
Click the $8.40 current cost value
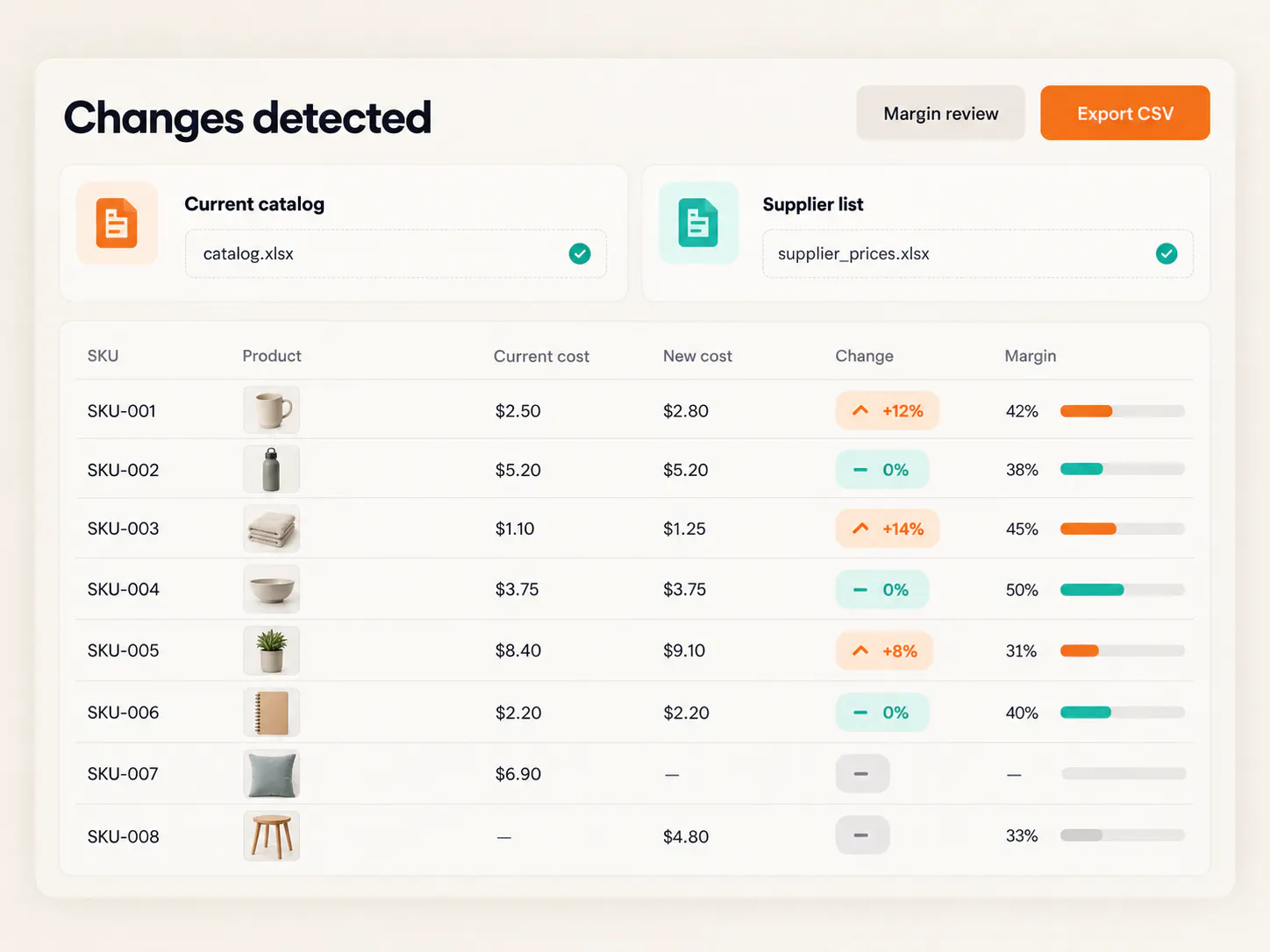(517, 650)
